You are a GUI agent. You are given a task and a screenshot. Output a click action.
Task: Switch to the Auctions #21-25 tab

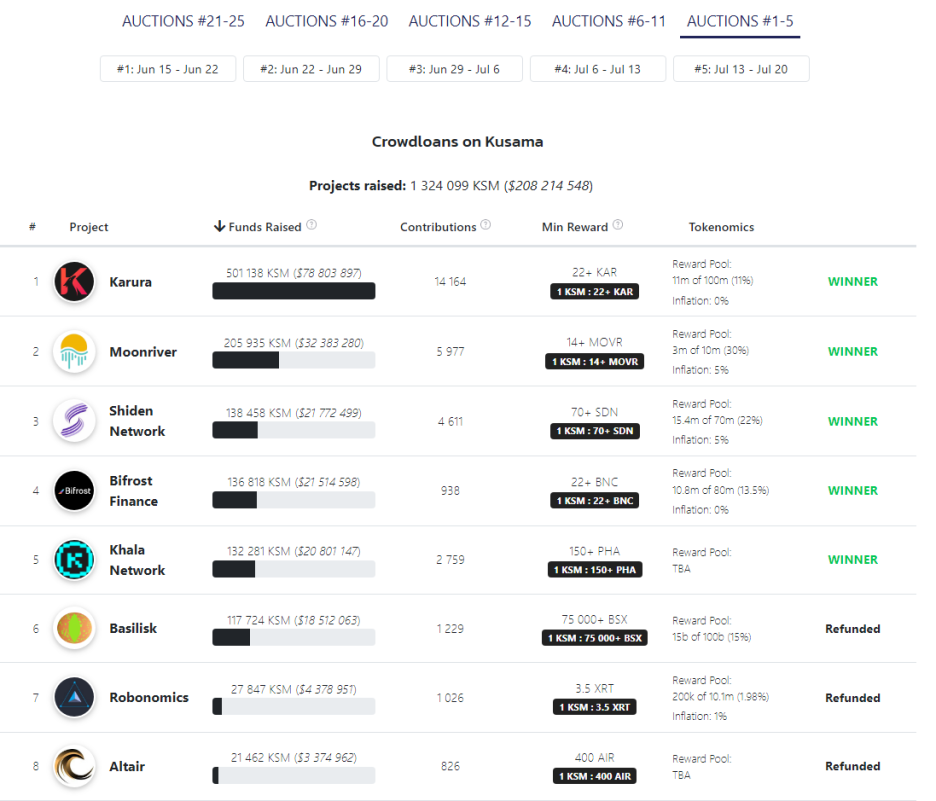183,21
